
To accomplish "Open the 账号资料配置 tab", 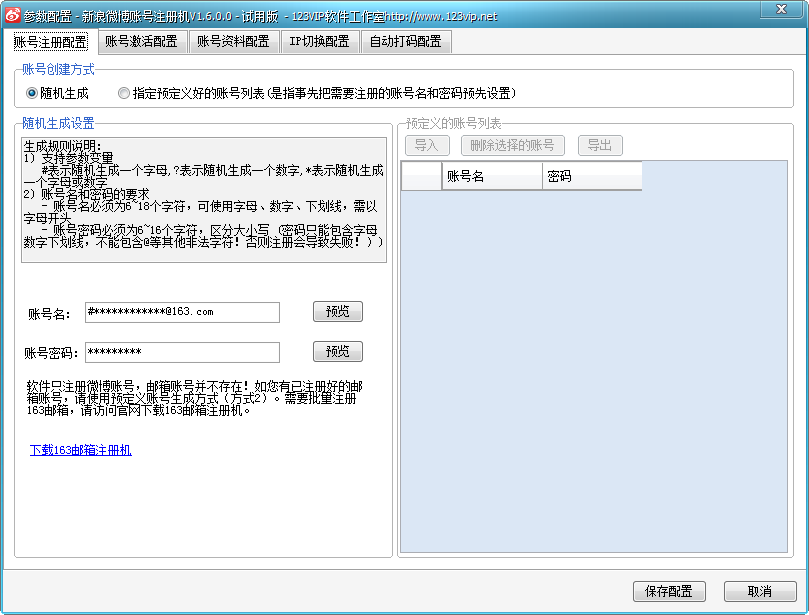I will [233, 42].
